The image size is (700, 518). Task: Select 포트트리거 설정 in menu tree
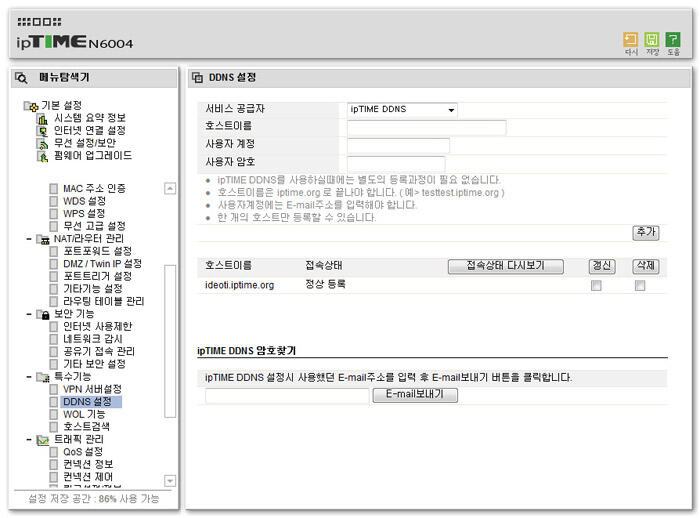[97, 276]
